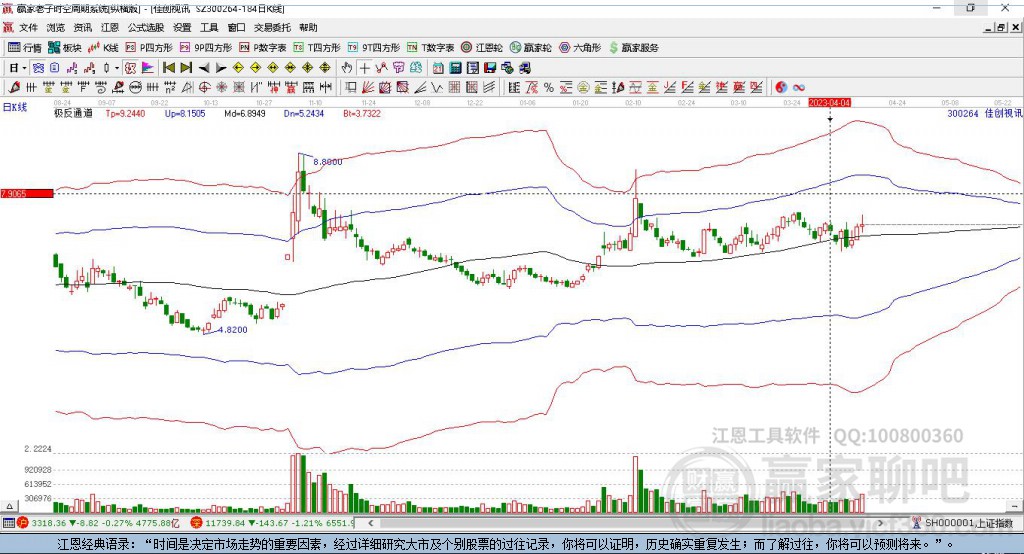
Task: Select the zigzag wave line tool
Action: 436,87
